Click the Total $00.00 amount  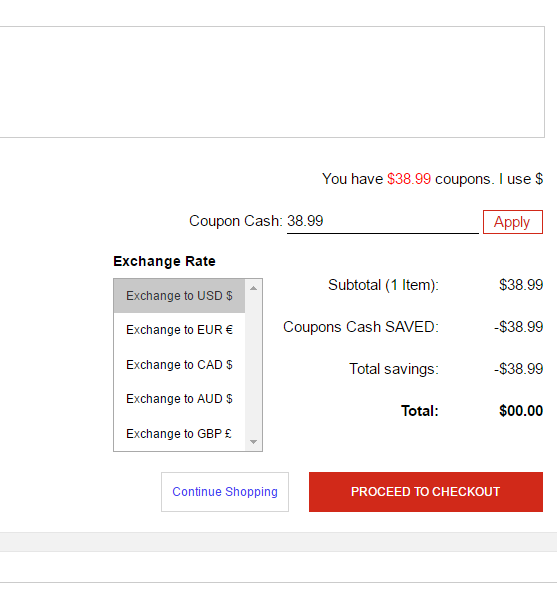[521, 411]
